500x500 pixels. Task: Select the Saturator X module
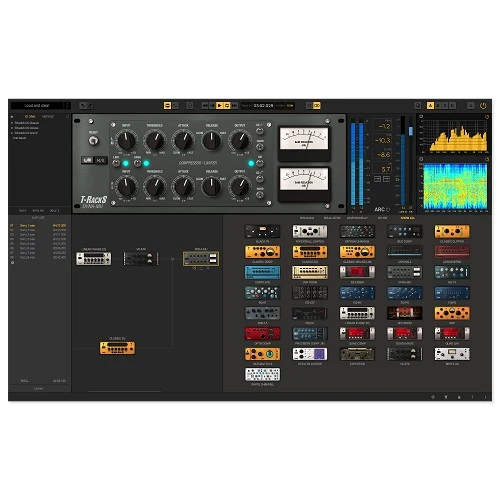262,354
